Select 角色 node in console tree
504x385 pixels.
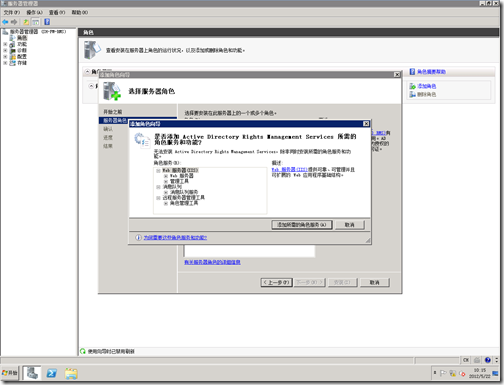coord(22,38)
